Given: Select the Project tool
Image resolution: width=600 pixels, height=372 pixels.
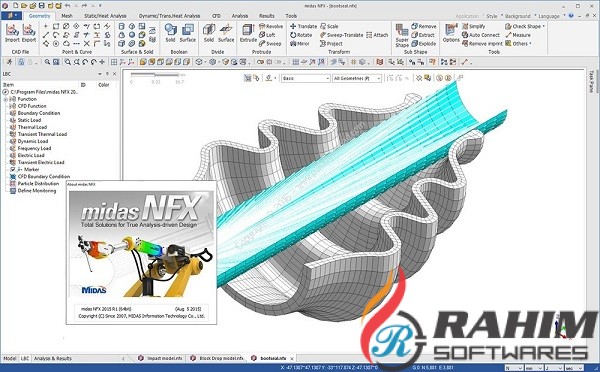Looking at the screenshot, I should (331, 44).
